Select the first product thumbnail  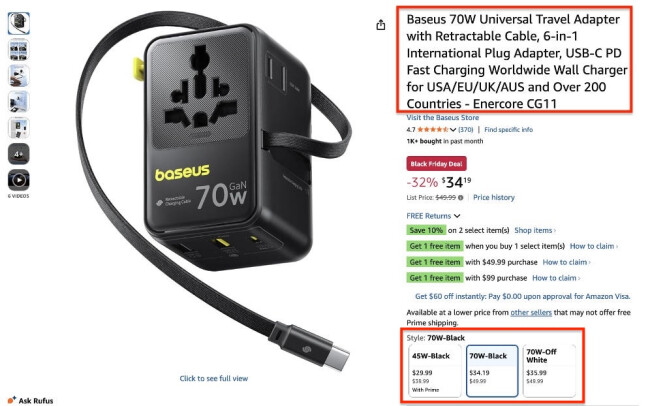pyautogui.click(x=19, y=23)
